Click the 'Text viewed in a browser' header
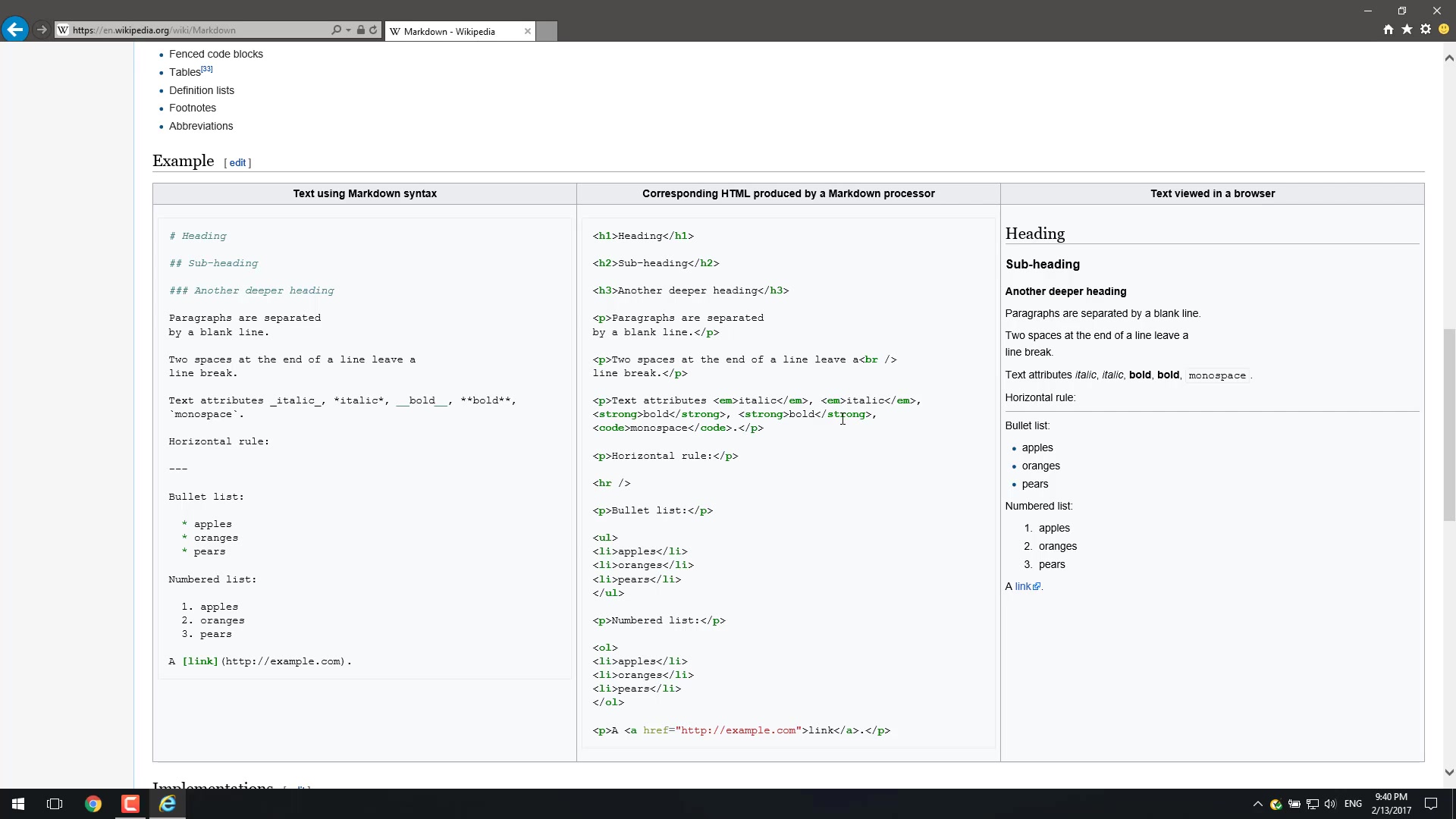1456x819 pixels. [1213, 193]
